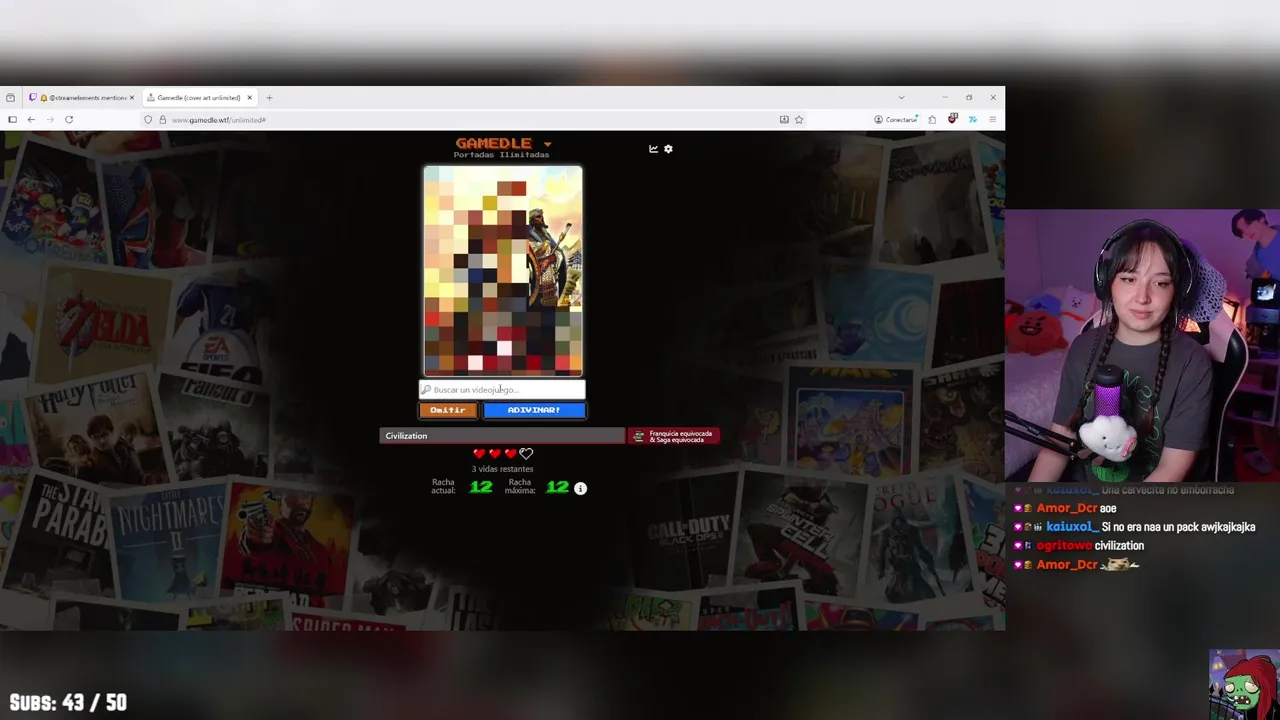Image resolution: width=1280 pixels, height=720 pixels.
Task: Go forward in browser history
Action: (x=50, y=120)
